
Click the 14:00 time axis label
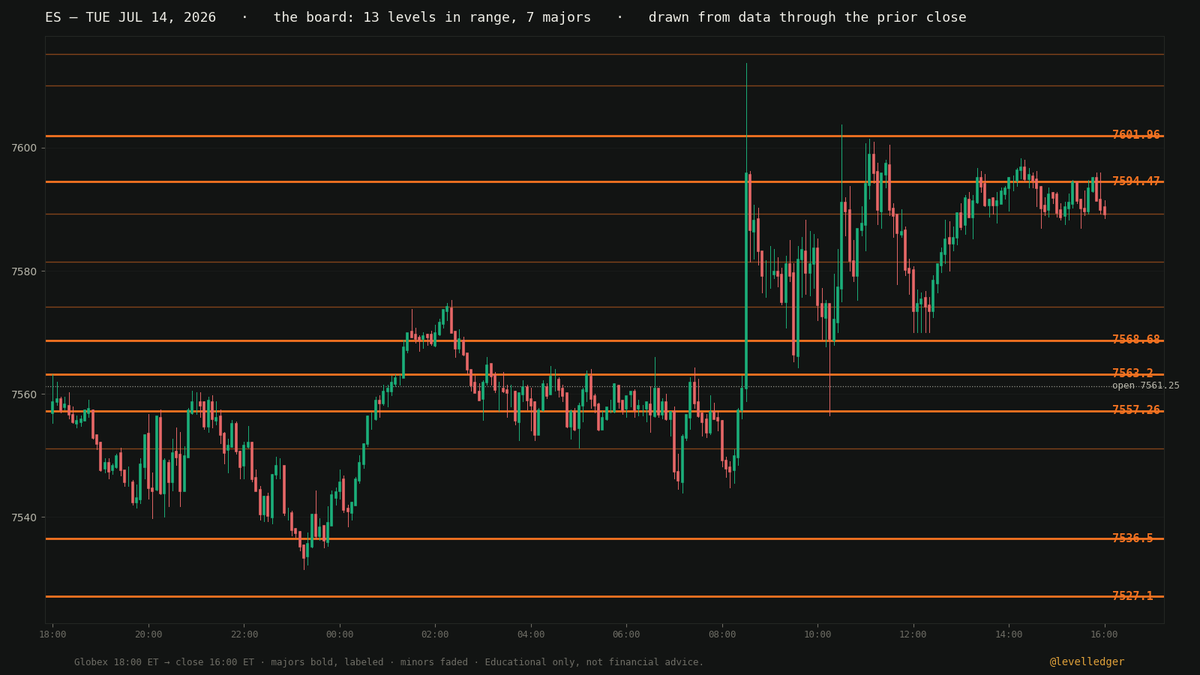pos(1009,634)
